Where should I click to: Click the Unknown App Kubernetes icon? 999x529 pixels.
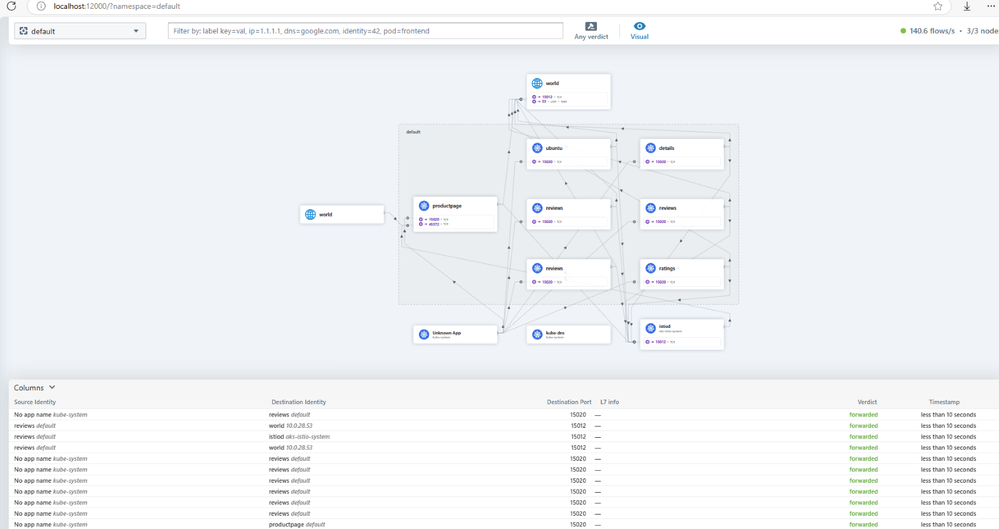(424, 334)
